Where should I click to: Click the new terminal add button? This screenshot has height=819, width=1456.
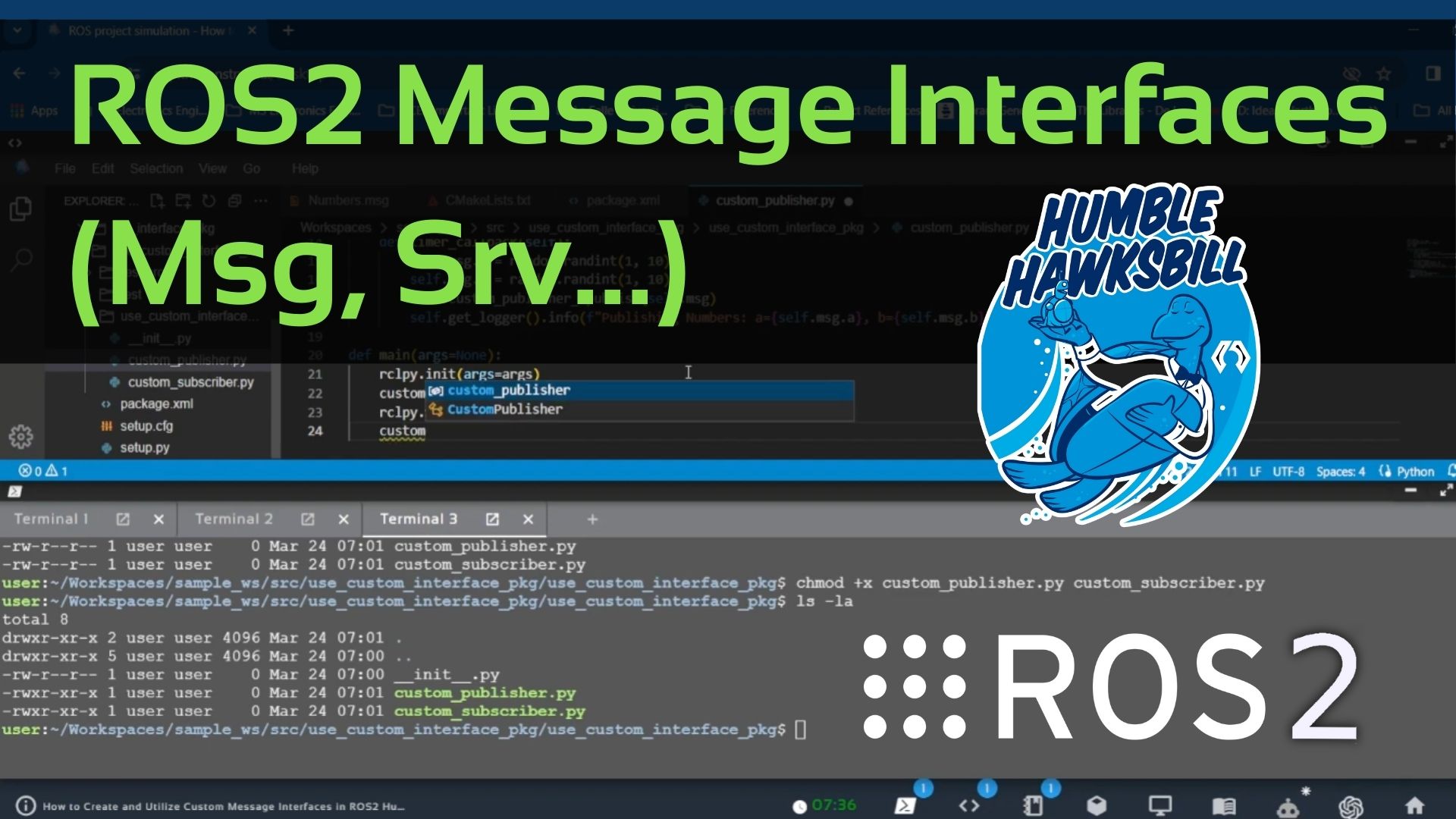click(592, 518)
